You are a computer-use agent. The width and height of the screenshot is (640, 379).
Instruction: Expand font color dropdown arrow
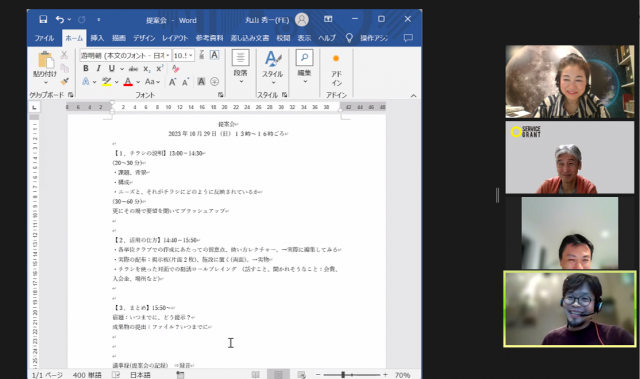(138, 82)
